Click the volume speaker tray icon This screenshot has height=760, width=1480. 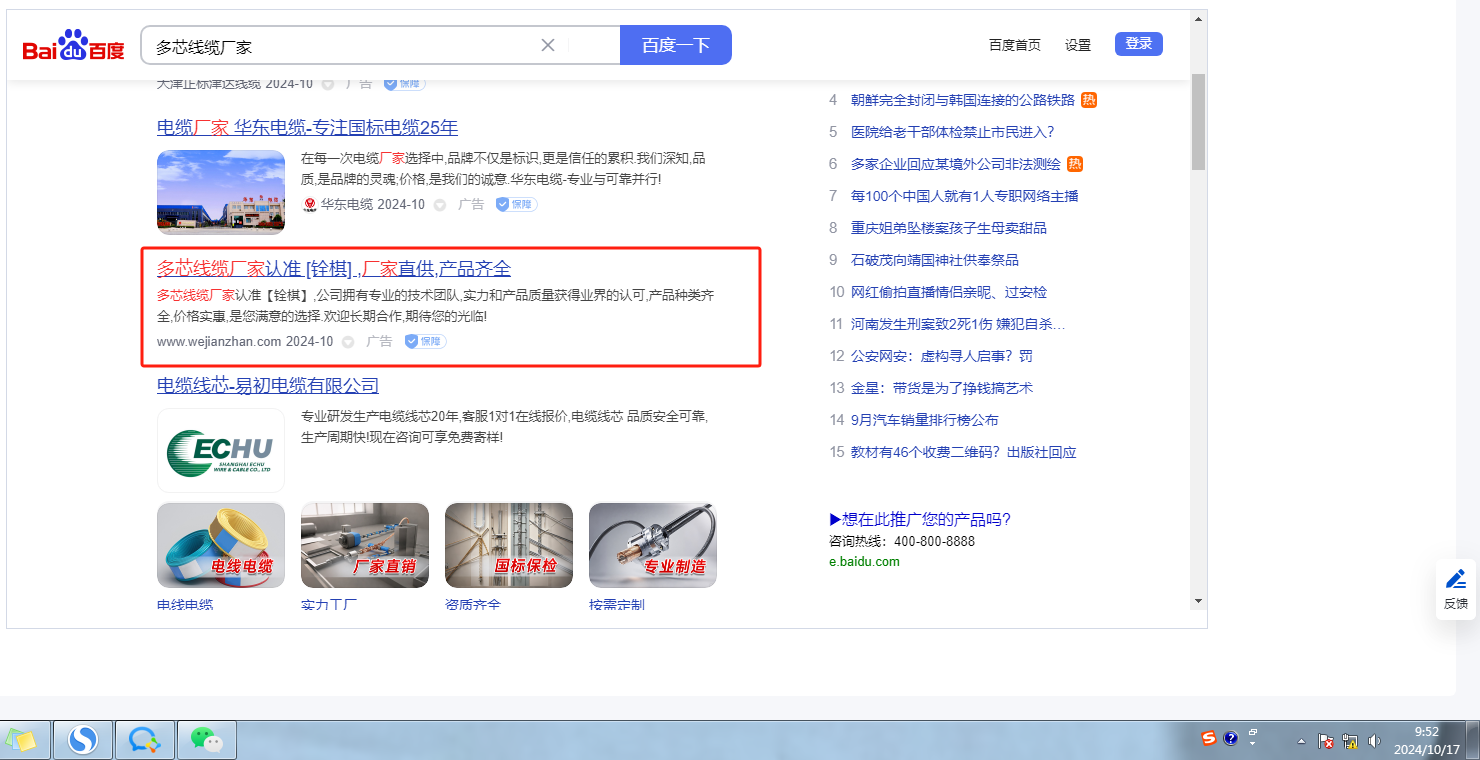[1374, 741]
